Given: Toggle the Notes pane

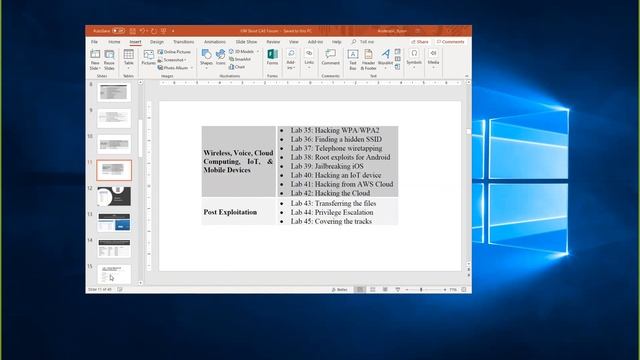Looking at the screenshot, I should (340, 289).
